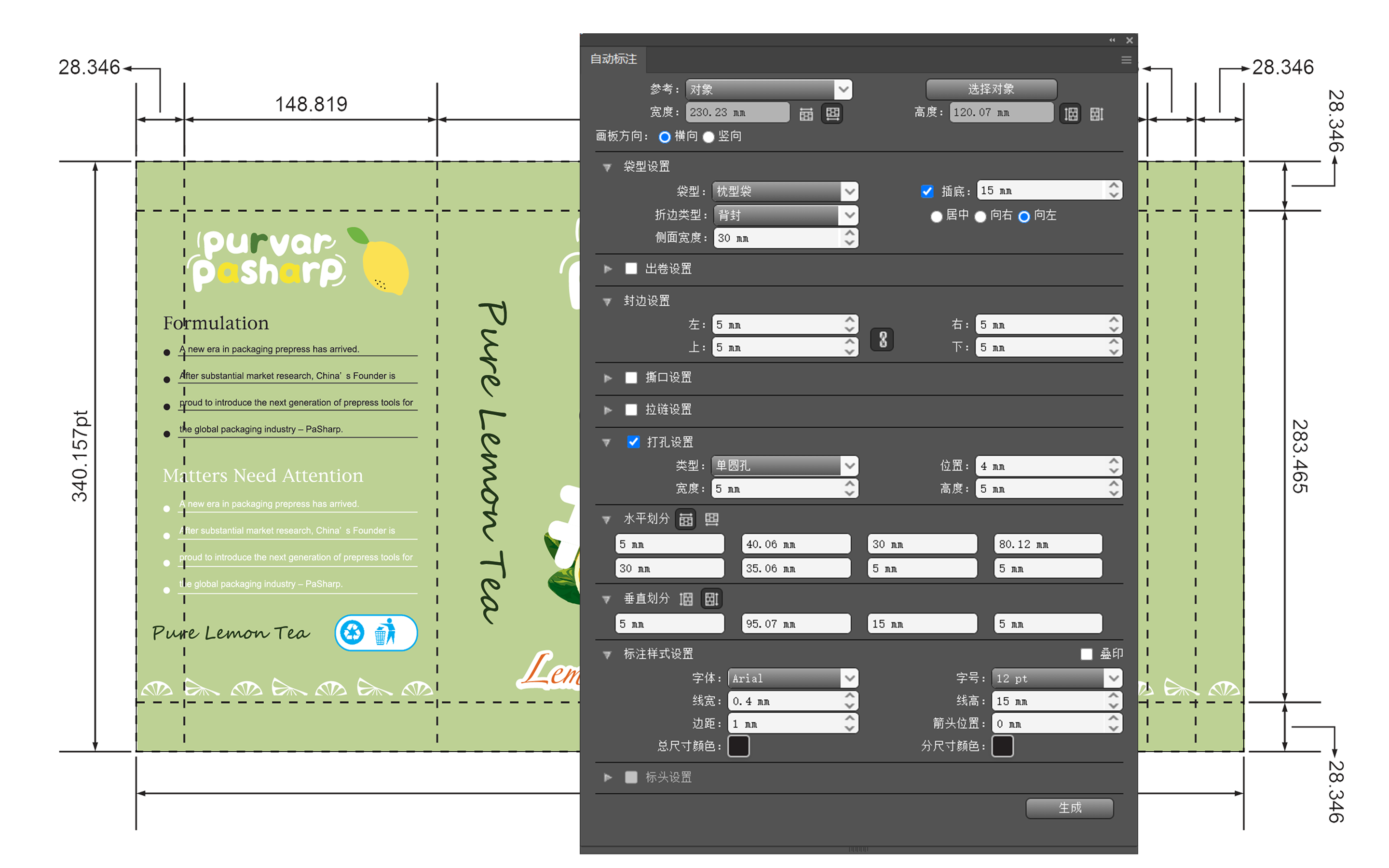Open the 字体 dropdown showing Arial
Viewport: 1389px width, 868px height.
(x=793, y=678)
